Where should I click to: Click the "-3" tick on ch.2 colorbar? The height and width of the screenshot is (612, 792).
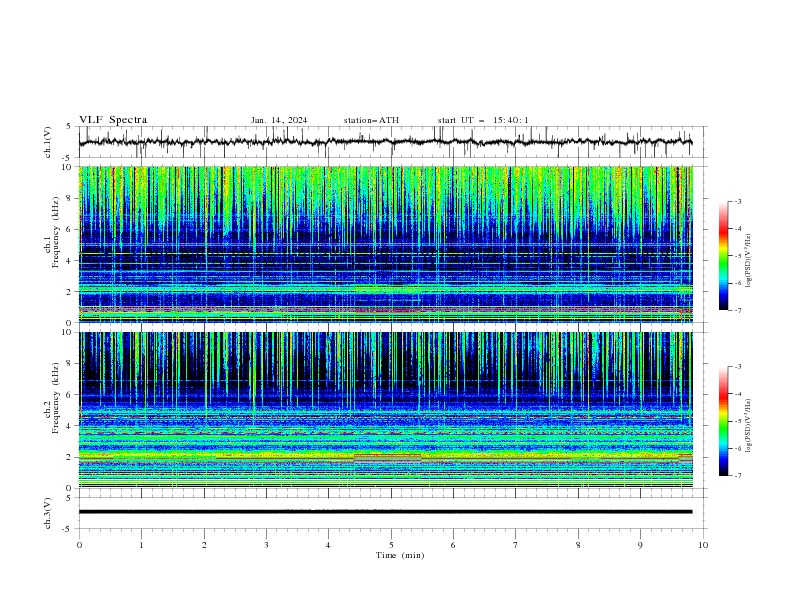coord(738,367)
